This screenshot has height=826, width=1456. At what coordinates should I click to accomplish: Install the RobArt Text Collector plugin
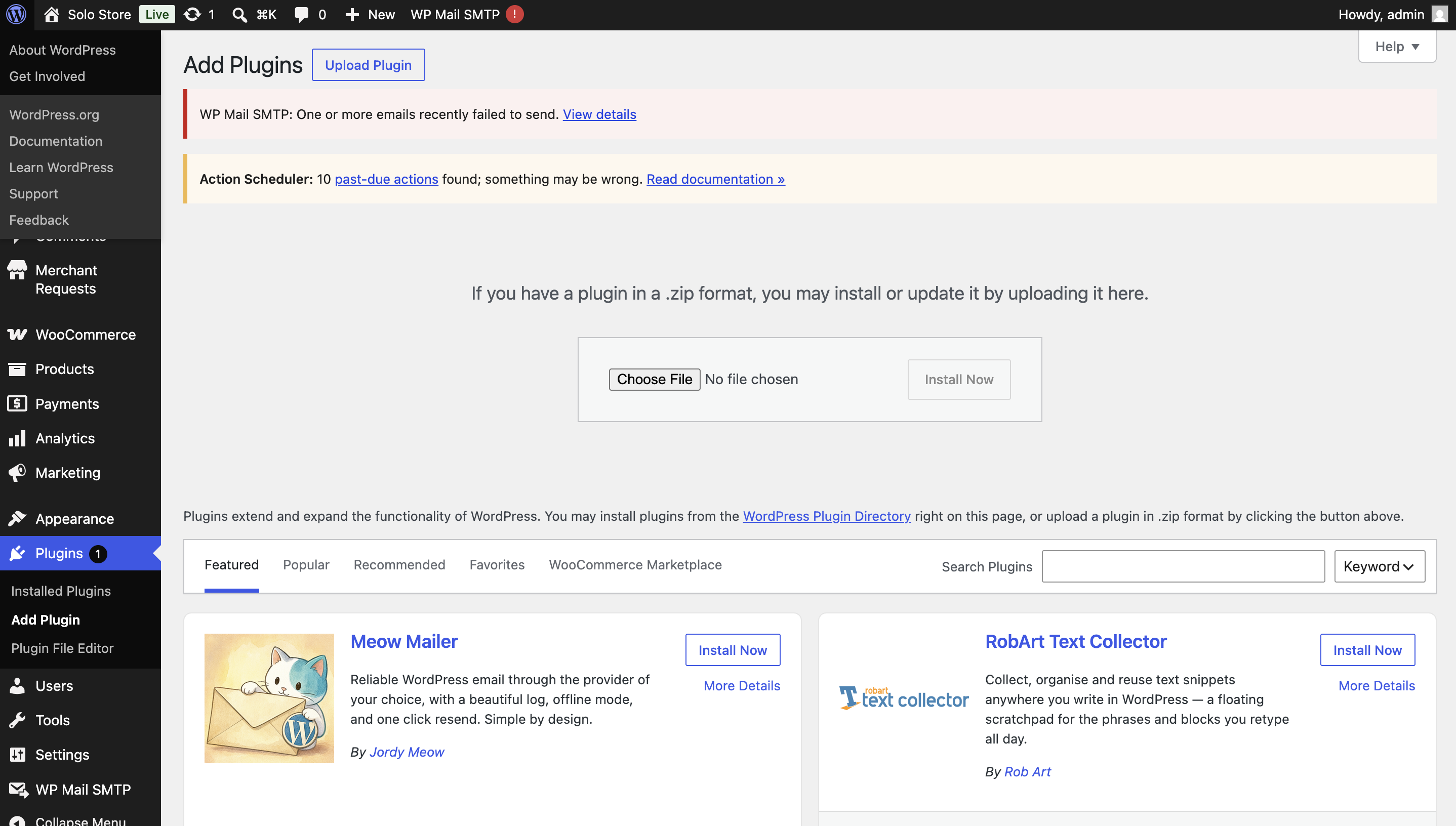(x=1367, y=650)
